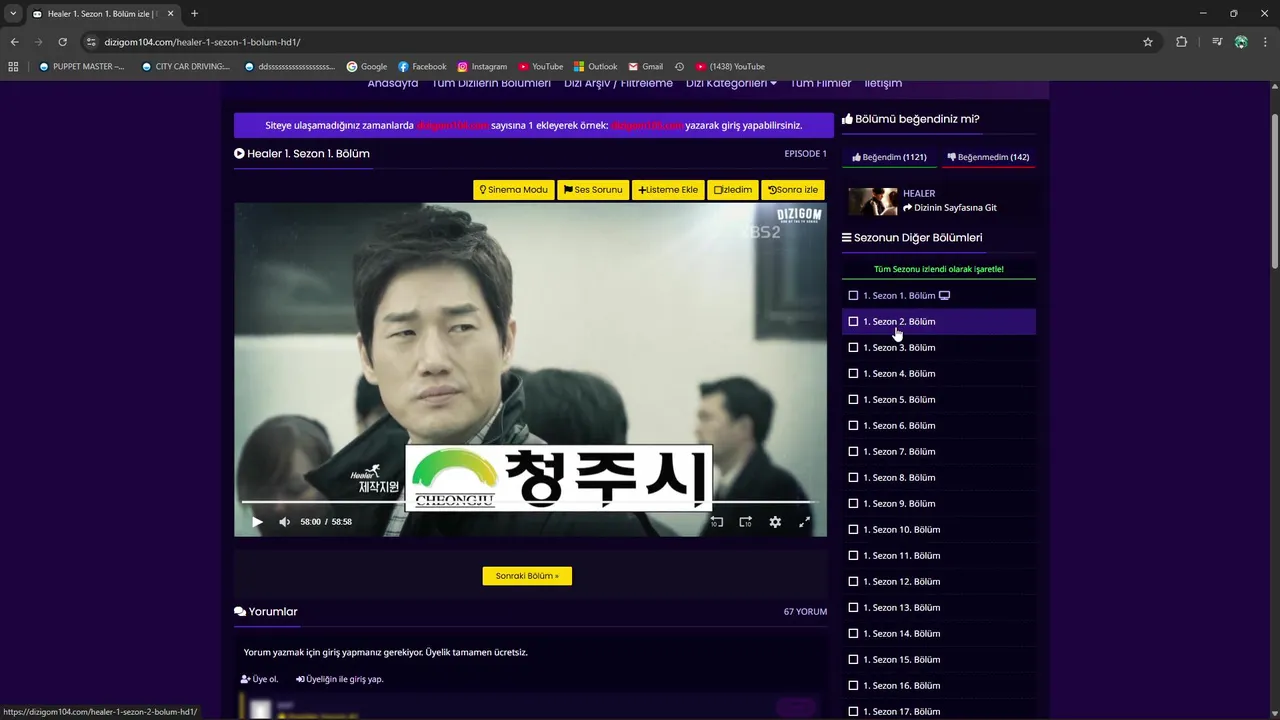Dislike the episode with Beğenmedim
1280x720 pixels.
[988, 157]
